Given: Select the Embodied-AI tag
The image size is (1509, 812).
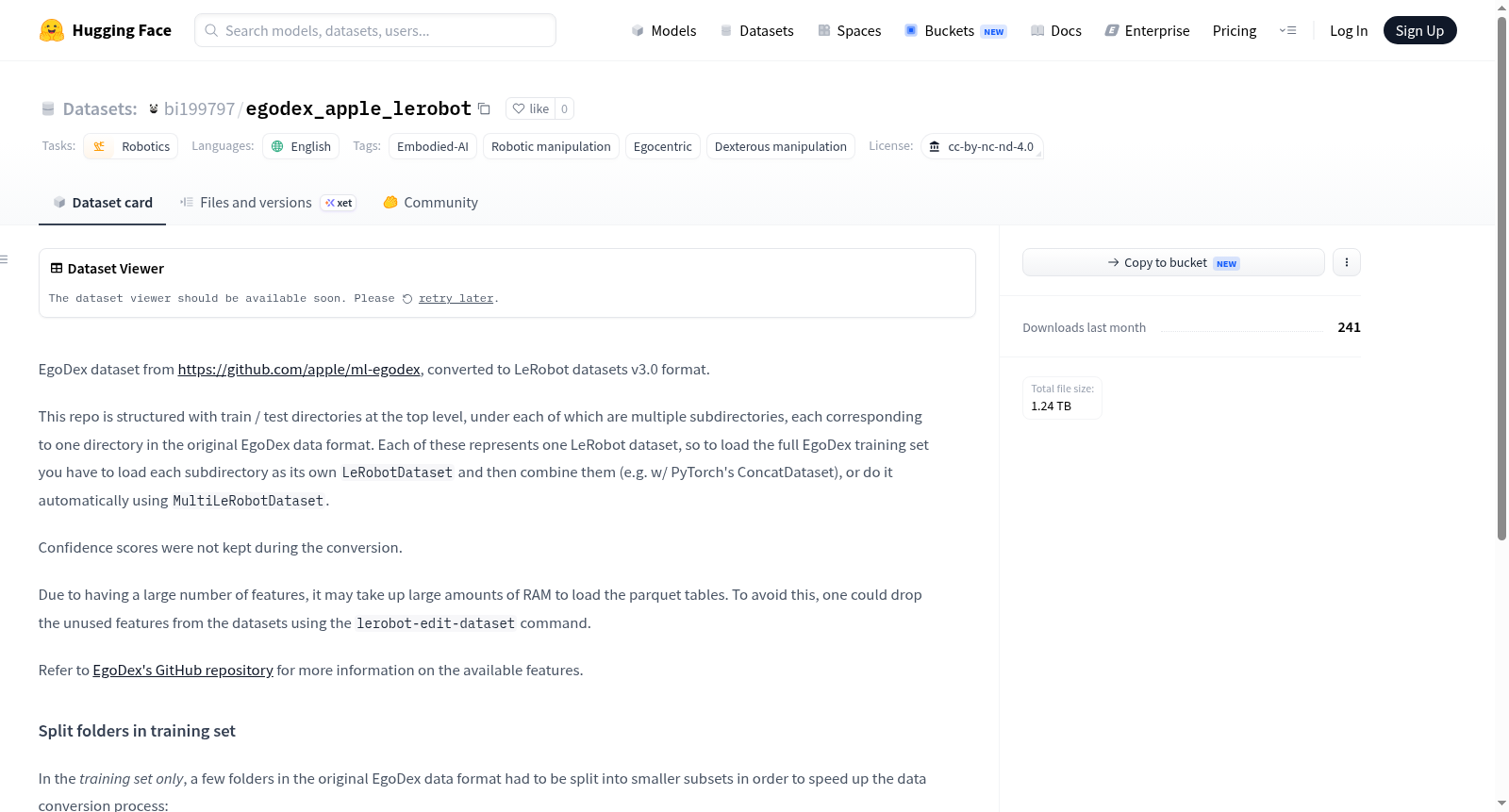Looking at the screenshot, I should click(433, 146).
